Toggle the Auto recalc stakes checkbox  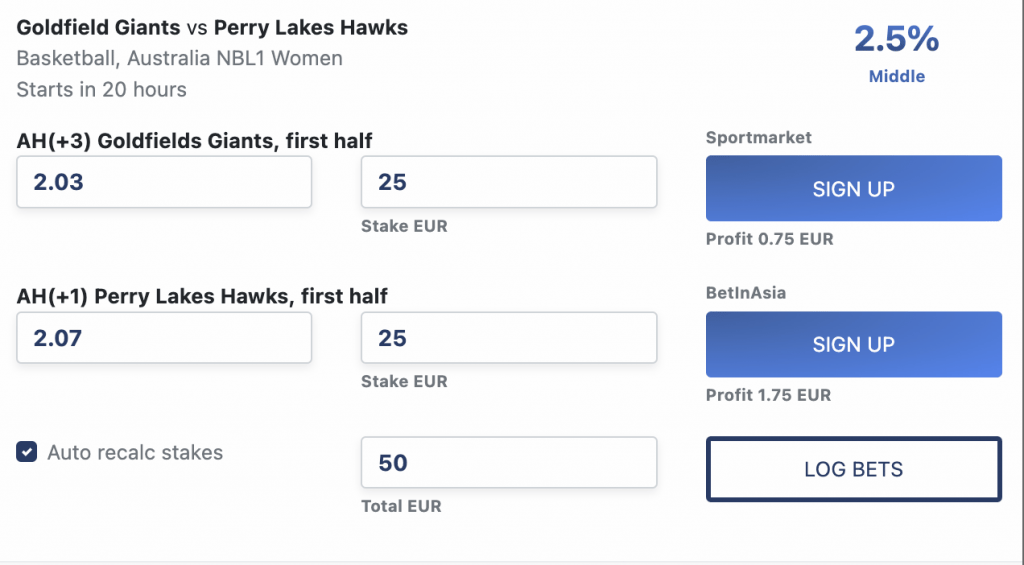tap(27, 452)
